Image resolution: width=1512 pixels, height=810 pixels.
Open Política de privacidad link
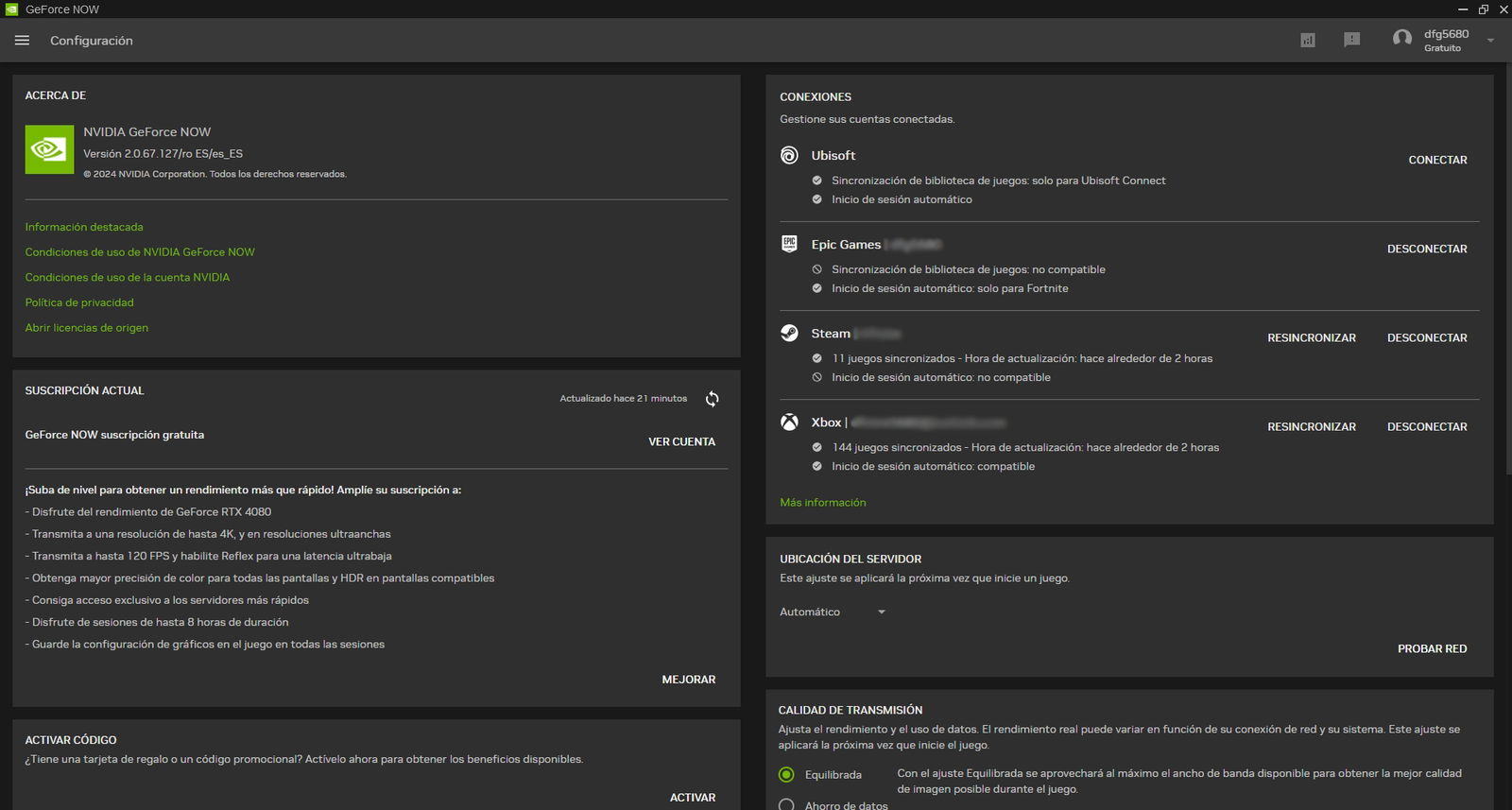pyautogui.click(x=79, y=302)
